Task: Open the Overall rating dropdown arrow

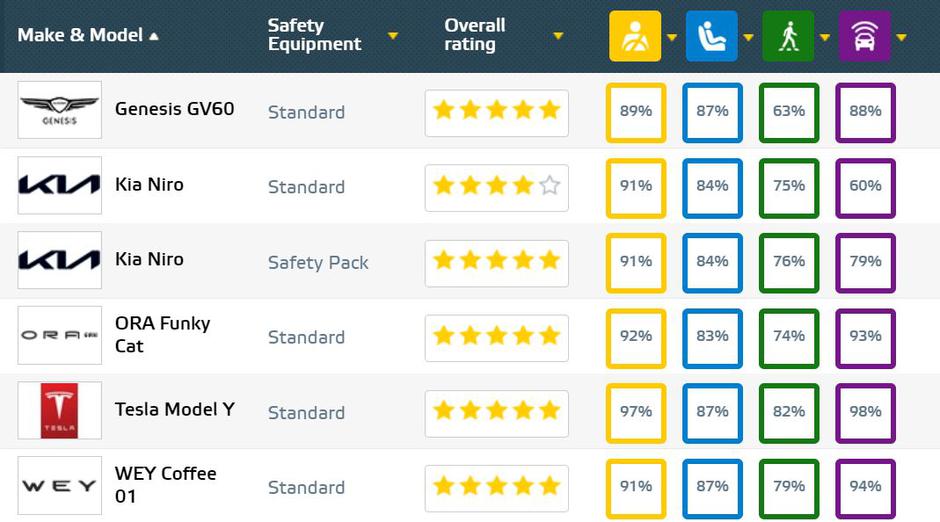Action: [558, 36]
